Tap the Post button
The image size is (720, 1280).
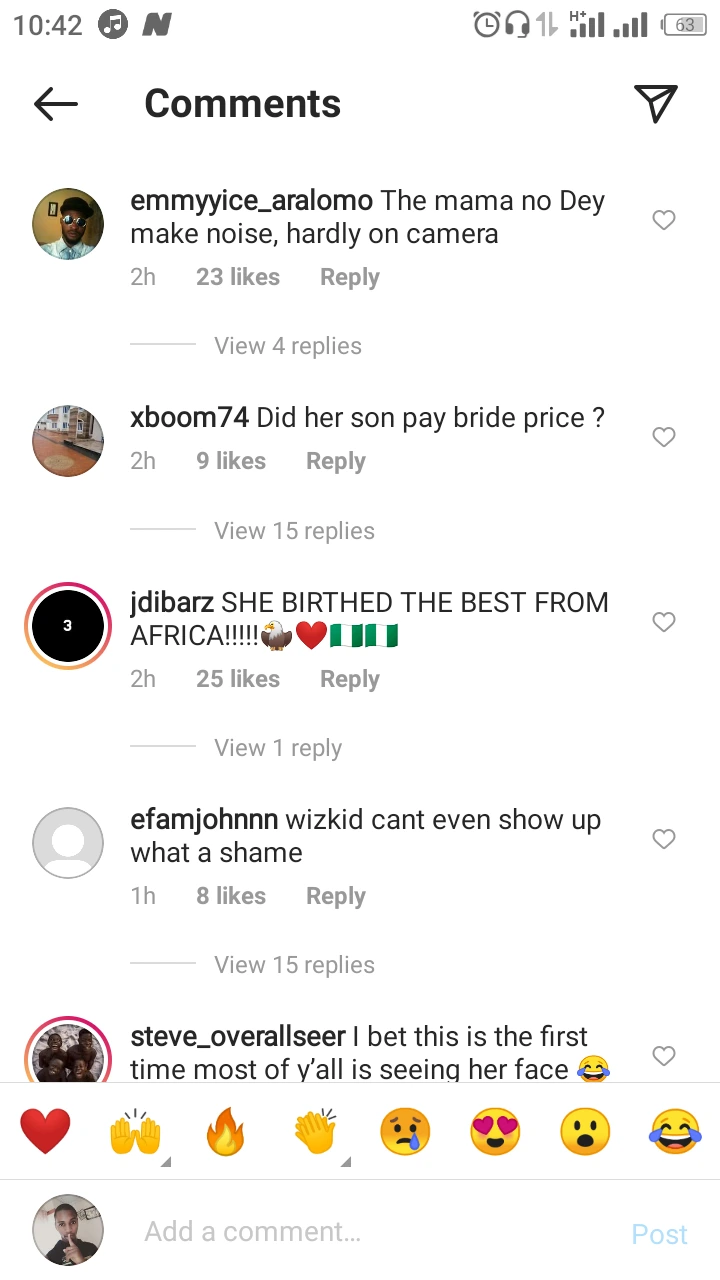point(660,1234)
